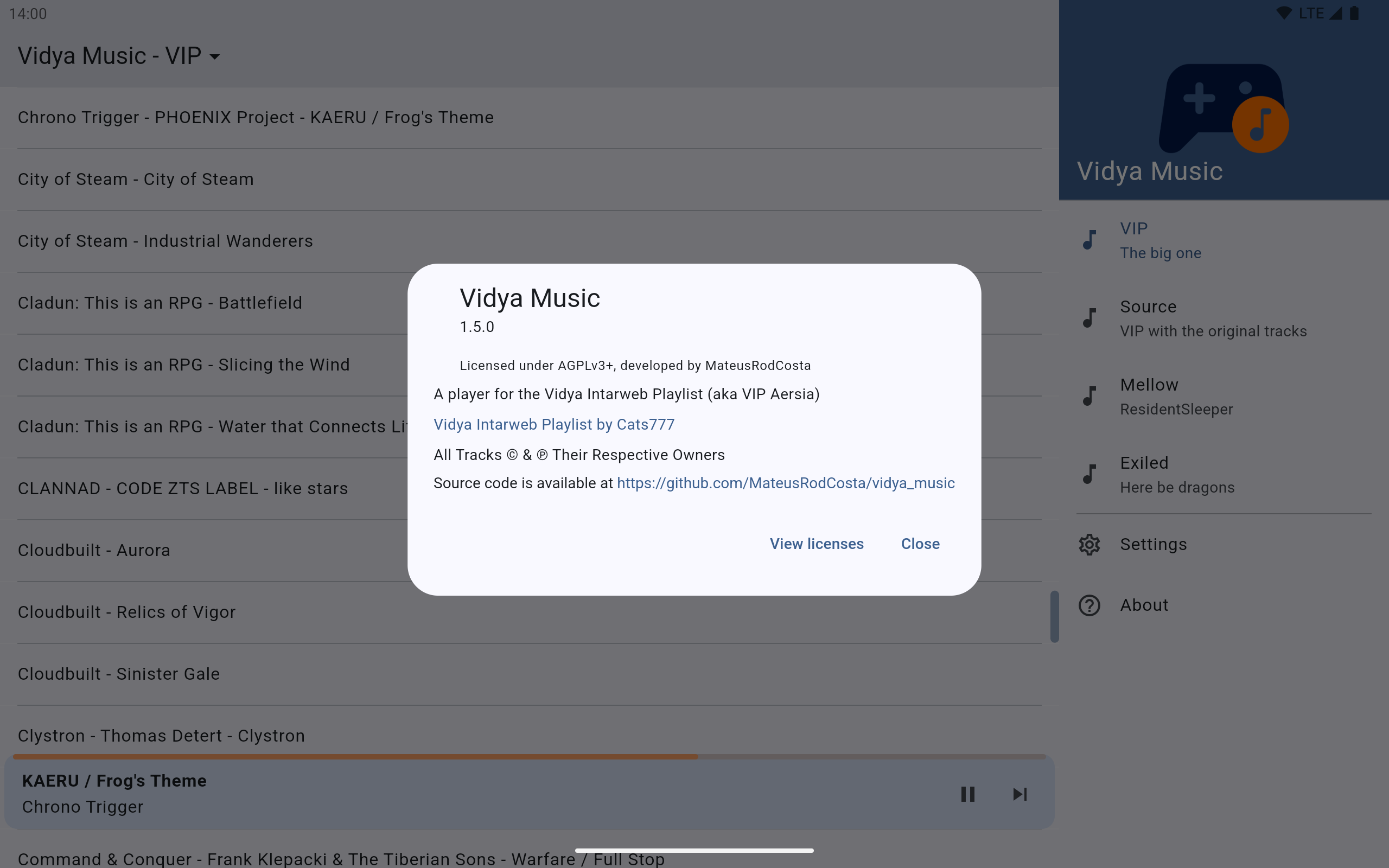Image resolution: width=1389 pixels, height=868 pixels.
Task: Pause the currently playing track
Action: click(968, 794)
